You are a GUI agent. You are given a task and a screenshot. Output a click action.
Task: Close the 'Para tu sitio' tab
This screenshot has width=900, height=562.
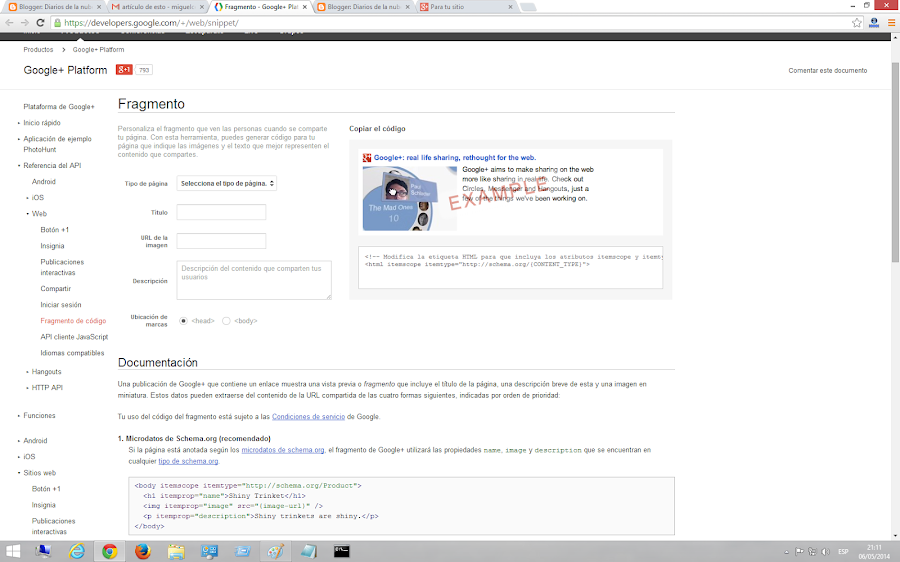[x=510, y=7]
